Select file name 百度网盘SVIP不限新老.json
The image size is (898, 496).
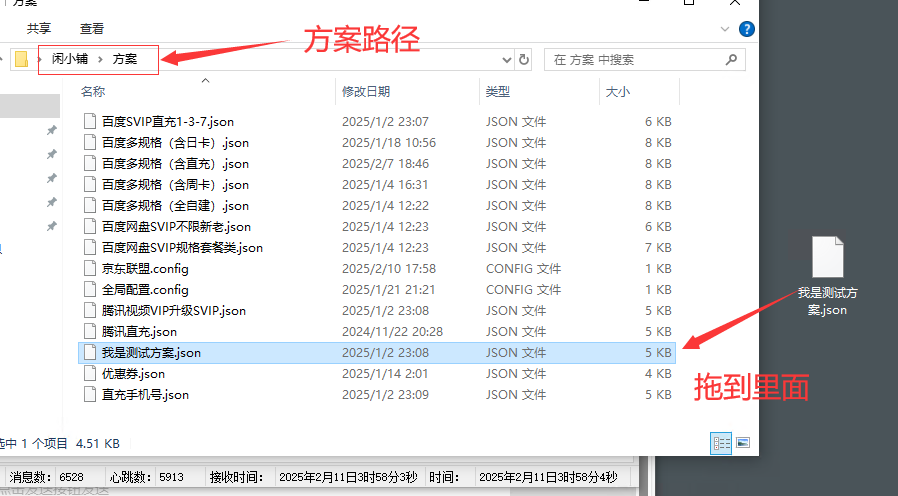pos(176,227)
